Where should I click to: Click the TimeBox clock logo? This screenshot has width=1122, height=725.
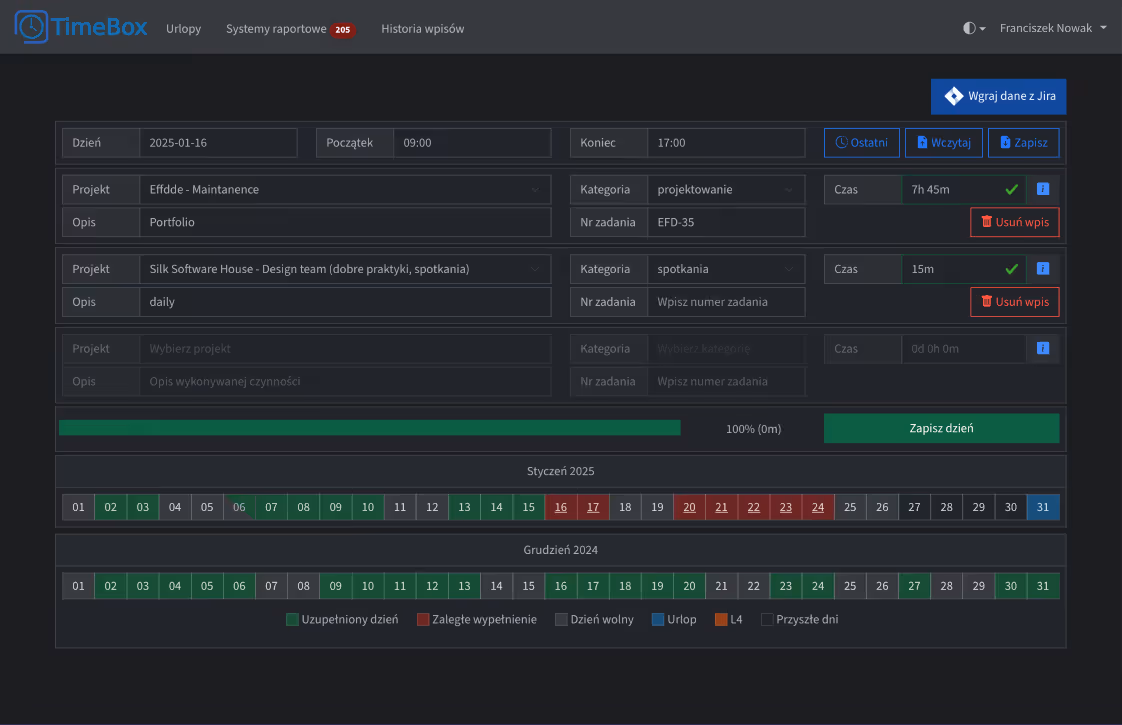click(x=31, y=27)
